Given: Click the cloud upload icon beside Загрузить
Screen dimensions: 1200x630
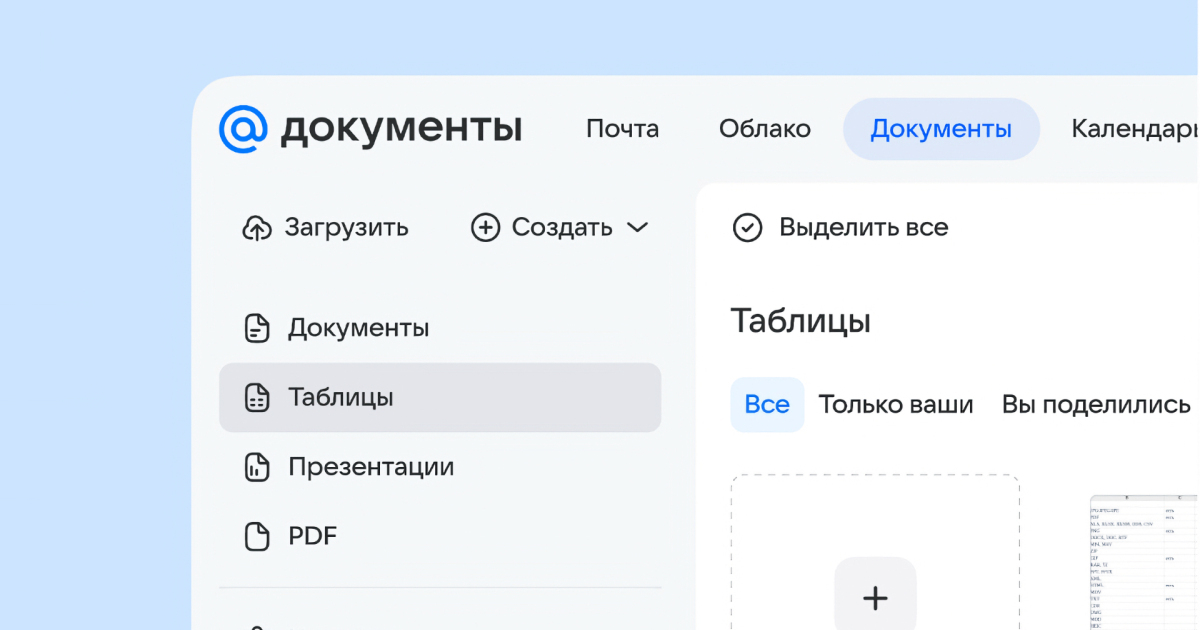Looking at the screenshot, I should pyautogui.click(x=257, y=228).
